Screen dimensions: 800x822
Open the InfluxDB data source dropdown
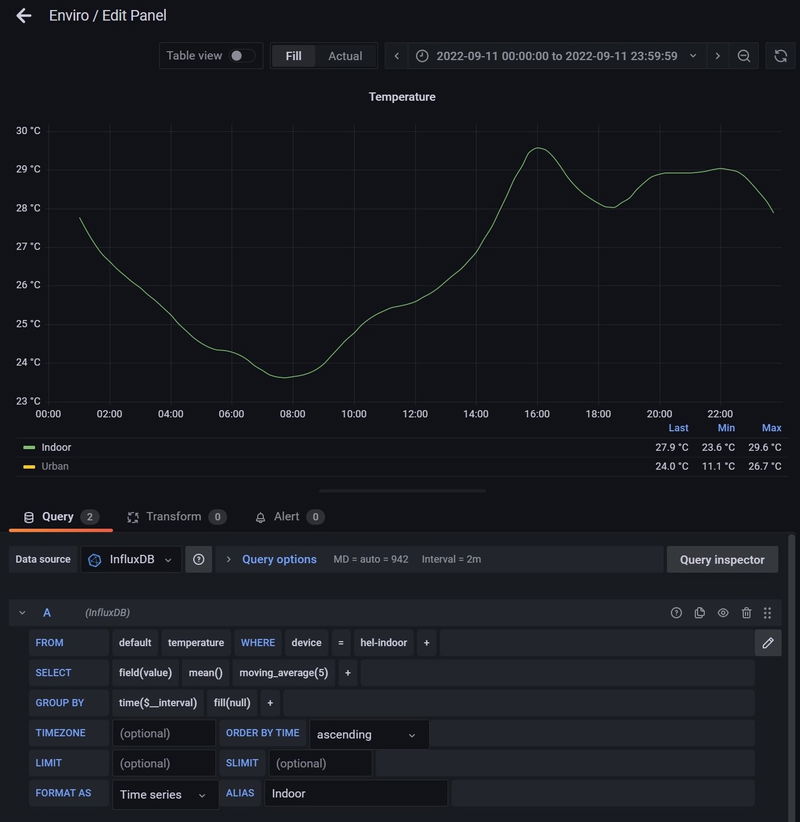tap(131, 560)
